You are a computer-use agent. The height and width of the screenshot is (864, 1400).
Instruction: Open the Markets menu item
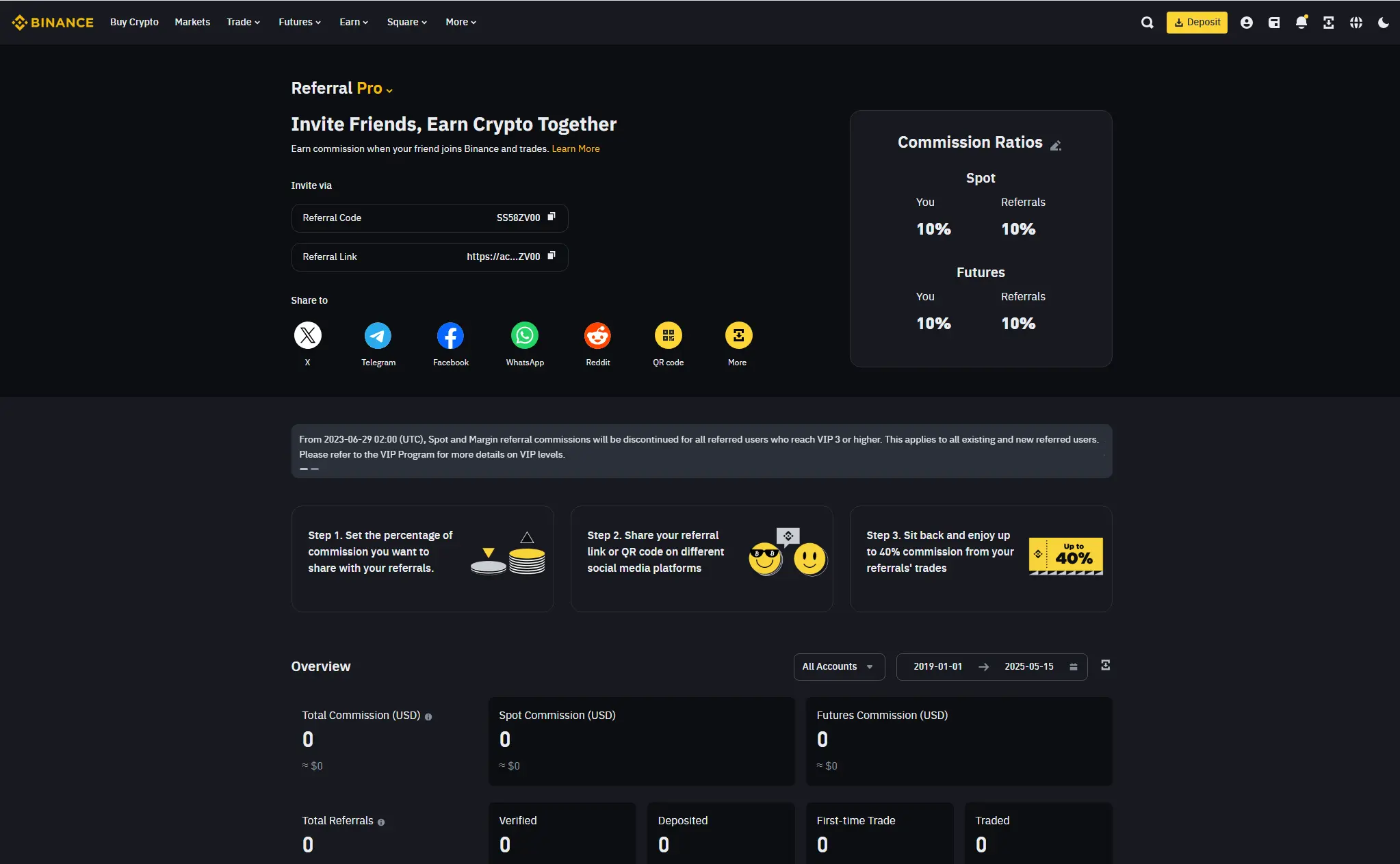[x=192, y=22]
